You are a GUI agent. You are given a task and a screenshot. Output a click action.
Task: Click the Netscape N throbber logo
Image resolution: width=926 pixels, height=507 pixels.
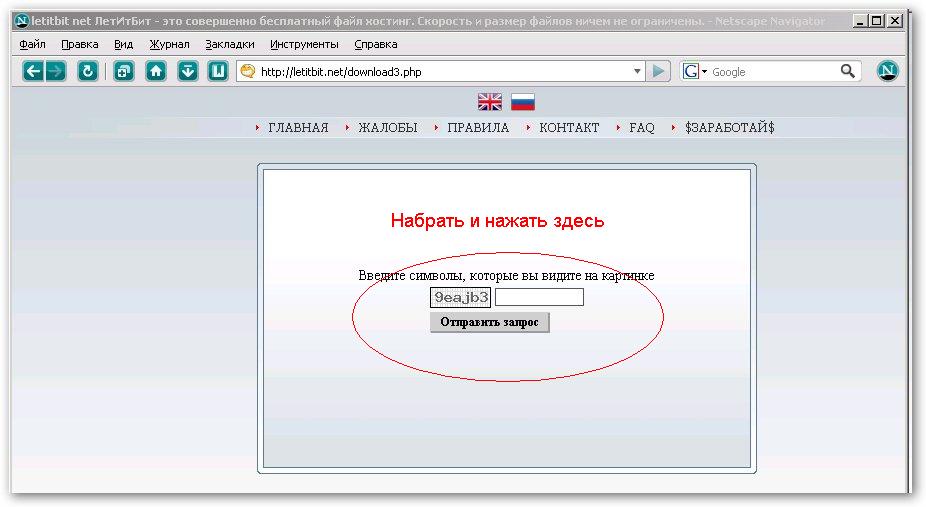[888, 71]
